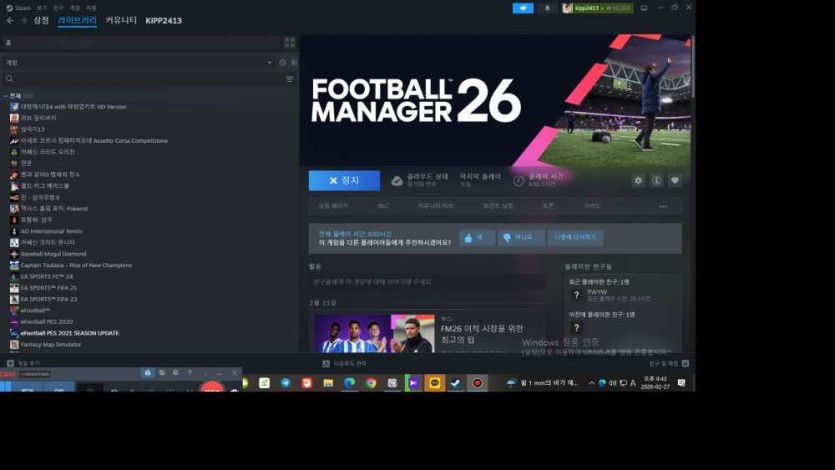
Task: Click the cloud status icon
Action: pos(397,181)
